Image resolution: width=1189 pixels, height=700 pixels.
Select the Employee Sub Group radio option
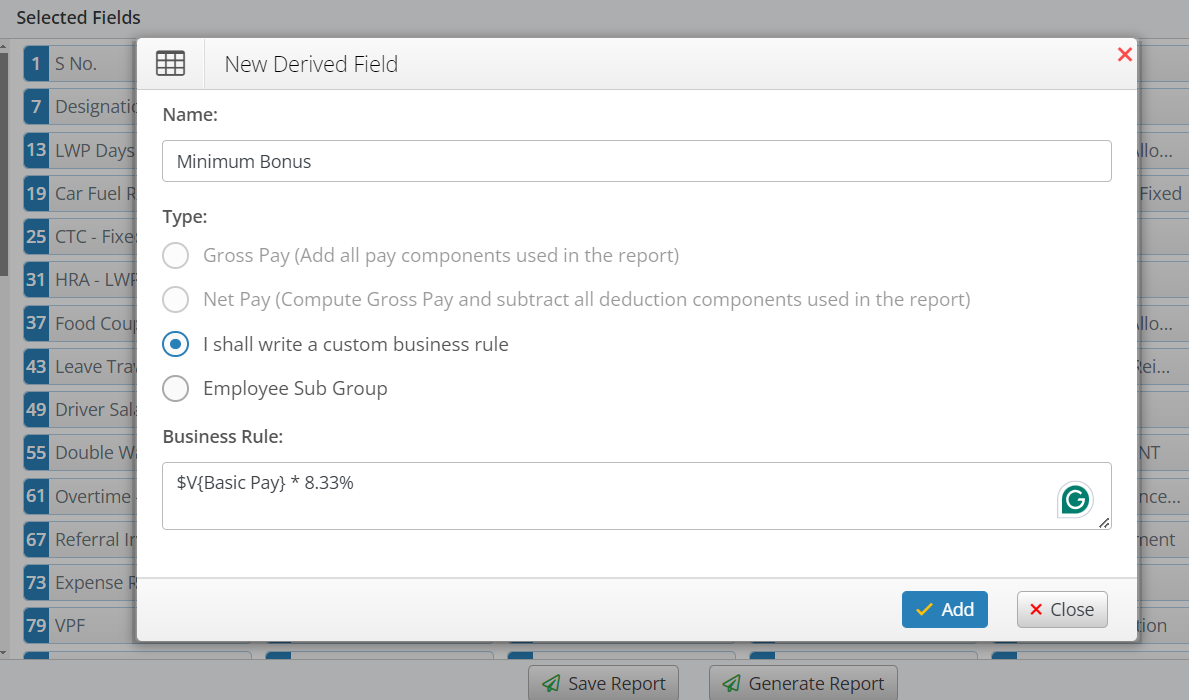coord(175,388)
